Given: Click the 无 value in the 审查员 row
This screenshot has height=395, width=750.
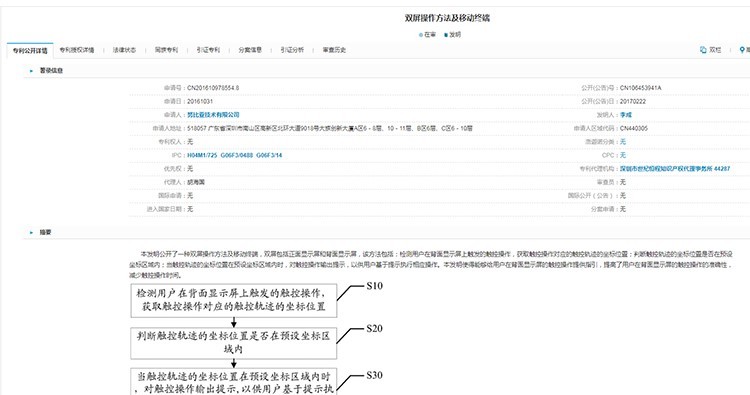Looking at the screenshot, I should coord(623,182).
